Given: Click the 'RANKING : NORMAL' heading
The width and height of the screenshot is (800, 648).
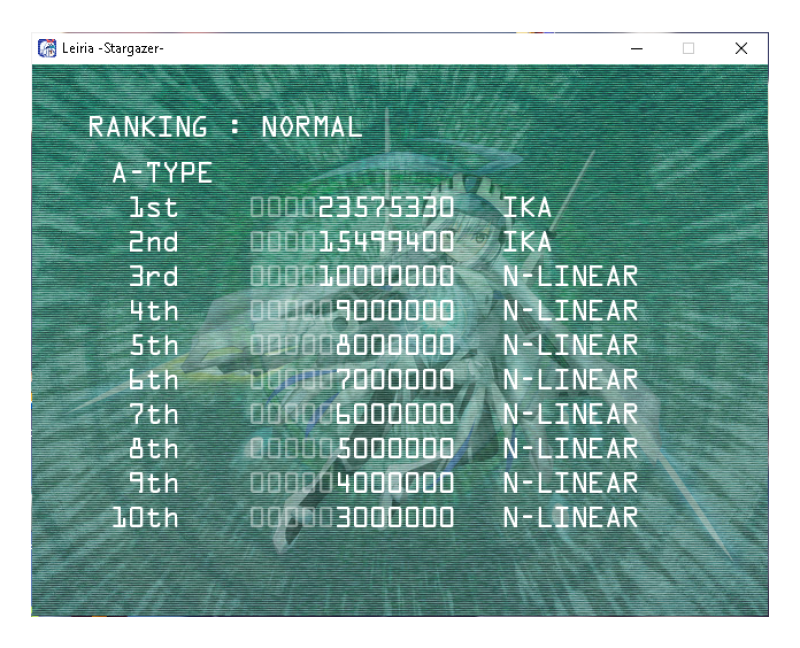Looking at the screenshot, I should [225, 127].
